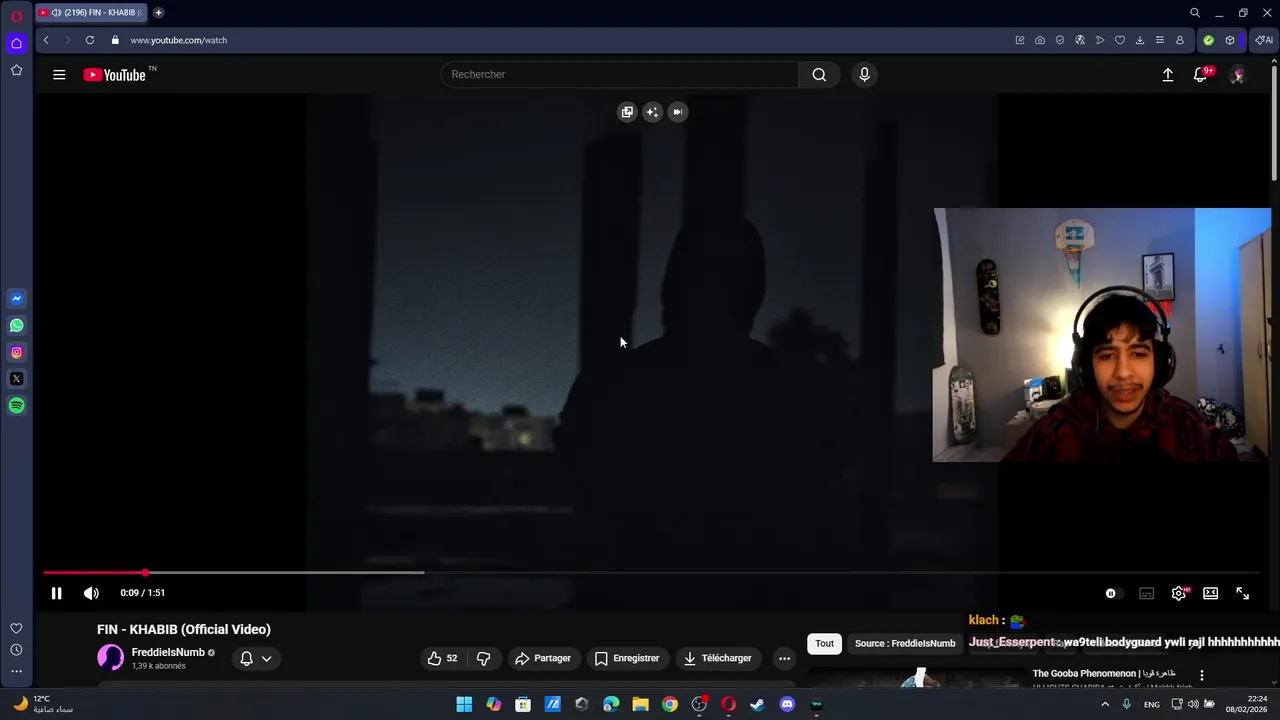Mute the video using the speaker icon

(91, 593)
